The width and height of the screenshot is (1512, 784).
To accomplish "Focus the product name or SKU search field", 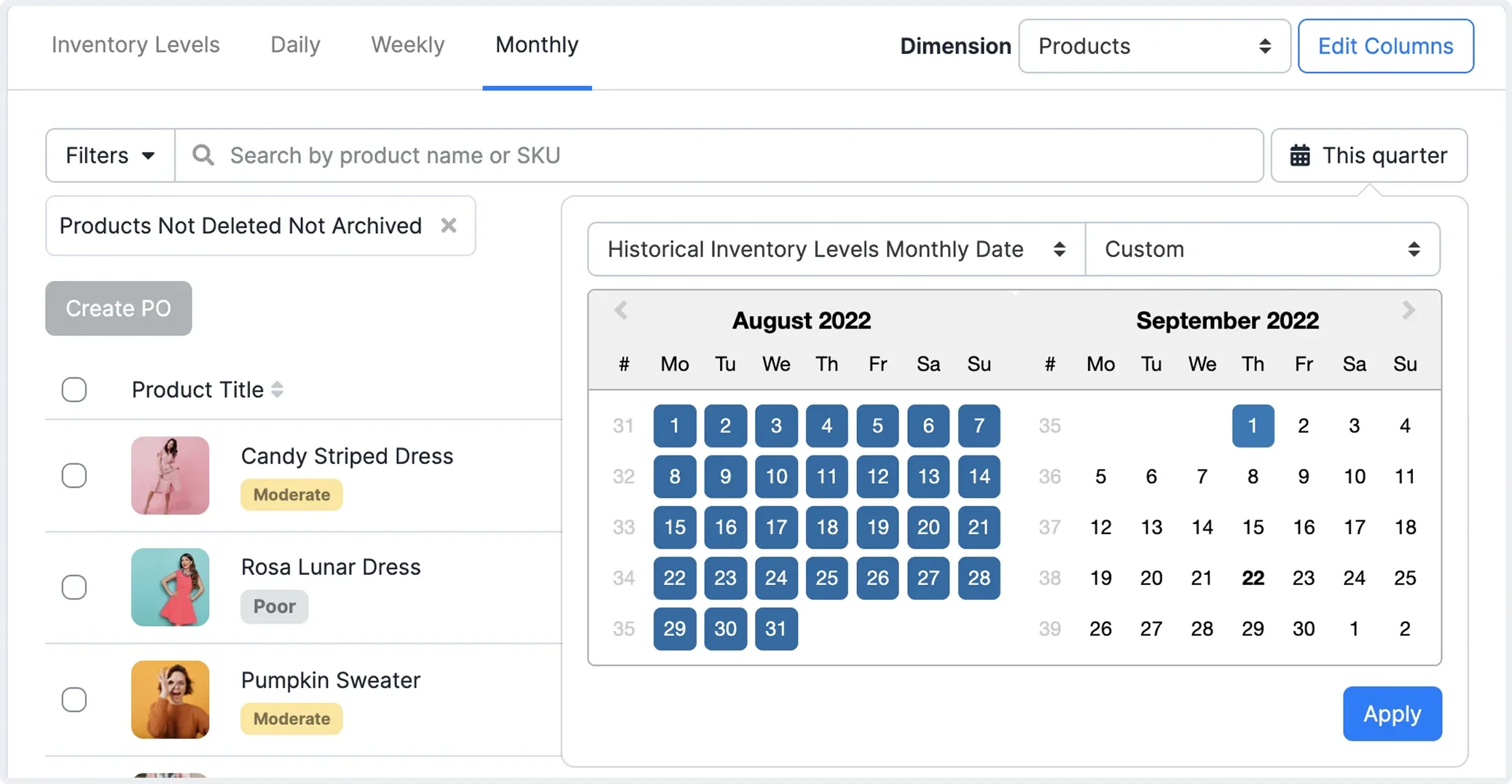I will (x=719, y=155).
